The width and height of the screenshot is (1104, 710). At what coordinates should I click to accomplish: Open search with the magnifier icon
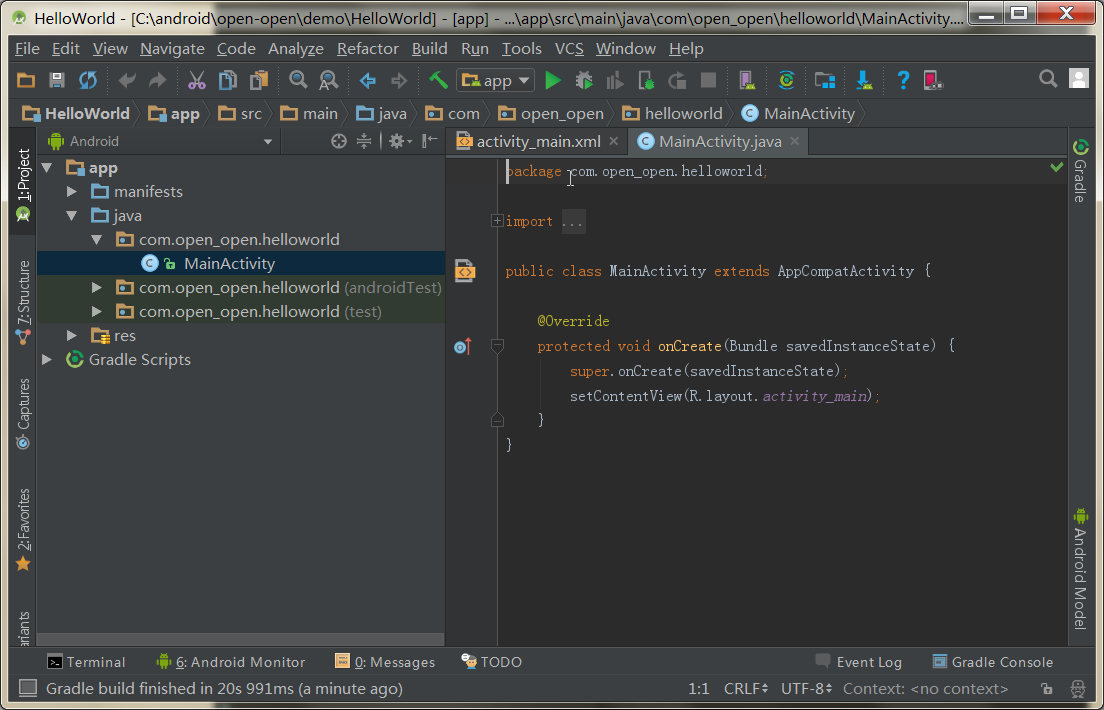tap(1048, 78)
